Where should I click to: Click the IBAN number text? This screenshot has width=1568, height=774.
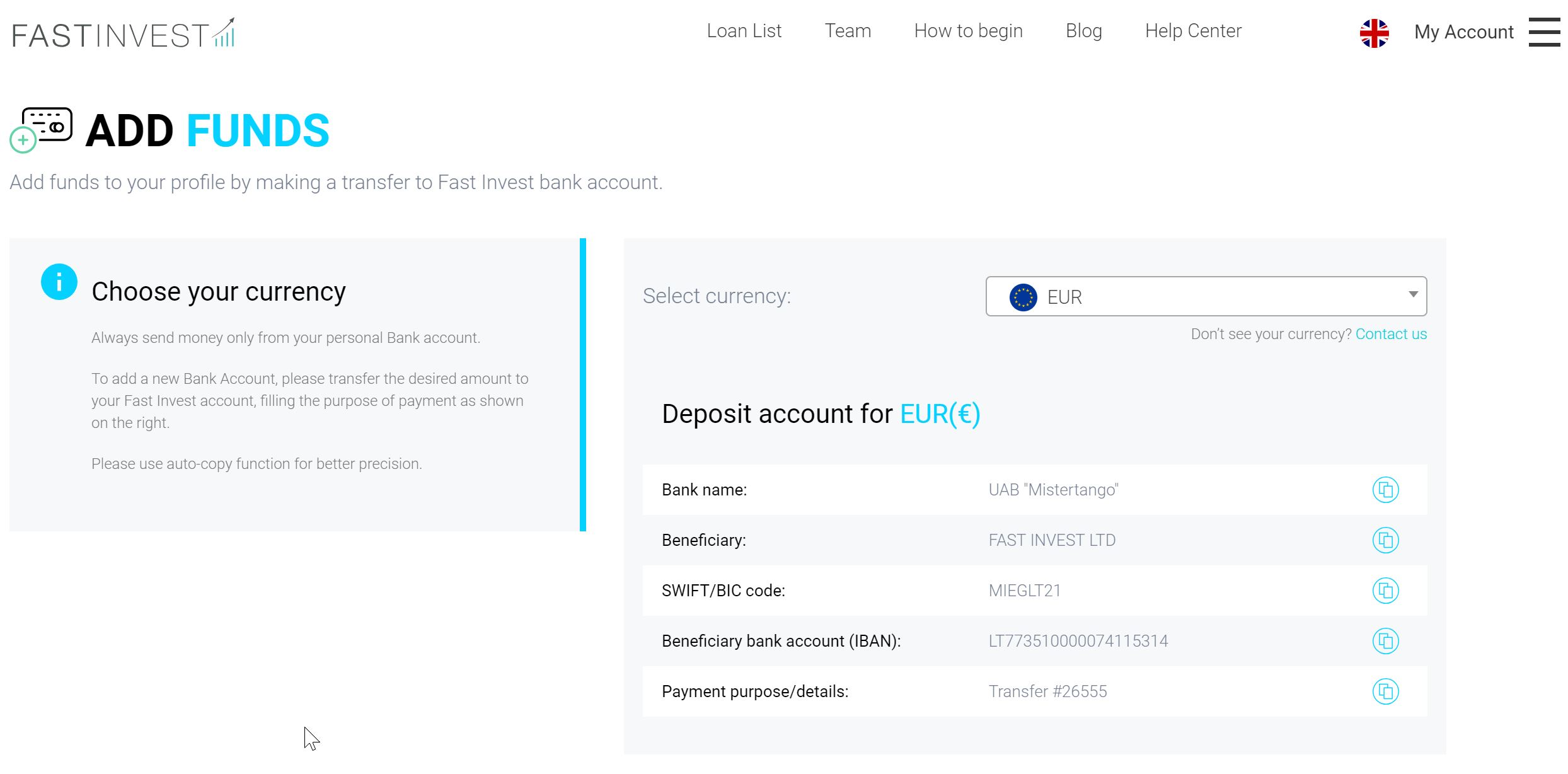tap(1078, 641)
